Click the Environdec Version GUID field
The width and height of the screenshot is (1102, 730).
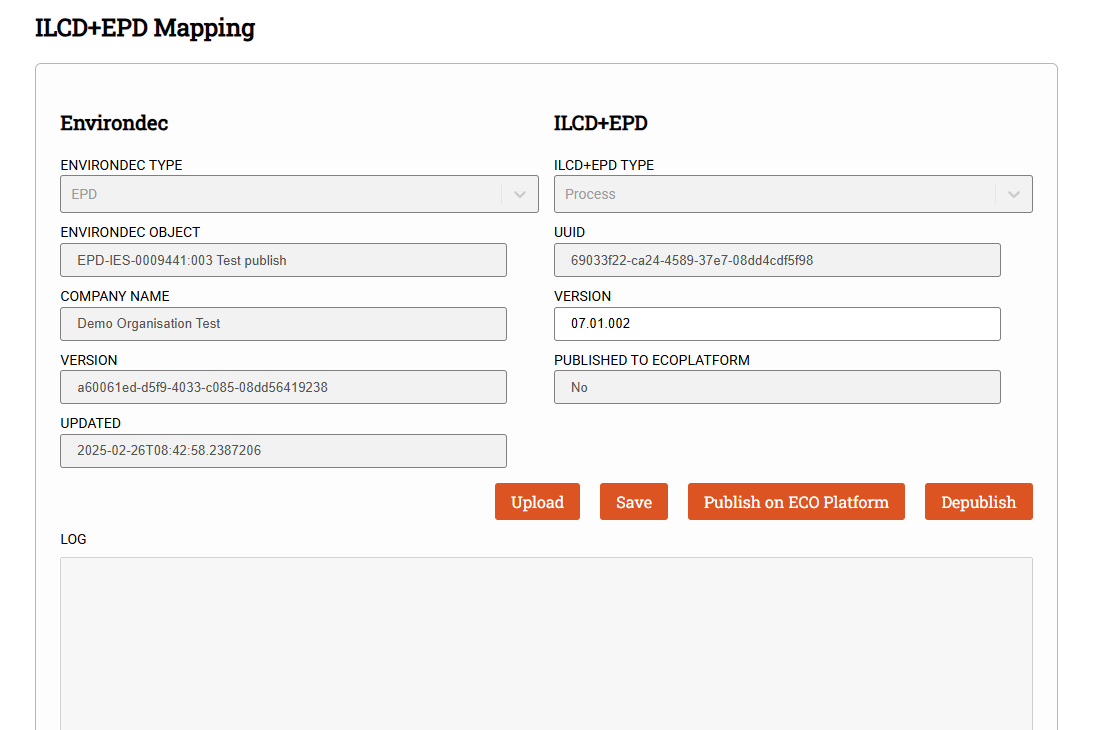point(283,387)
